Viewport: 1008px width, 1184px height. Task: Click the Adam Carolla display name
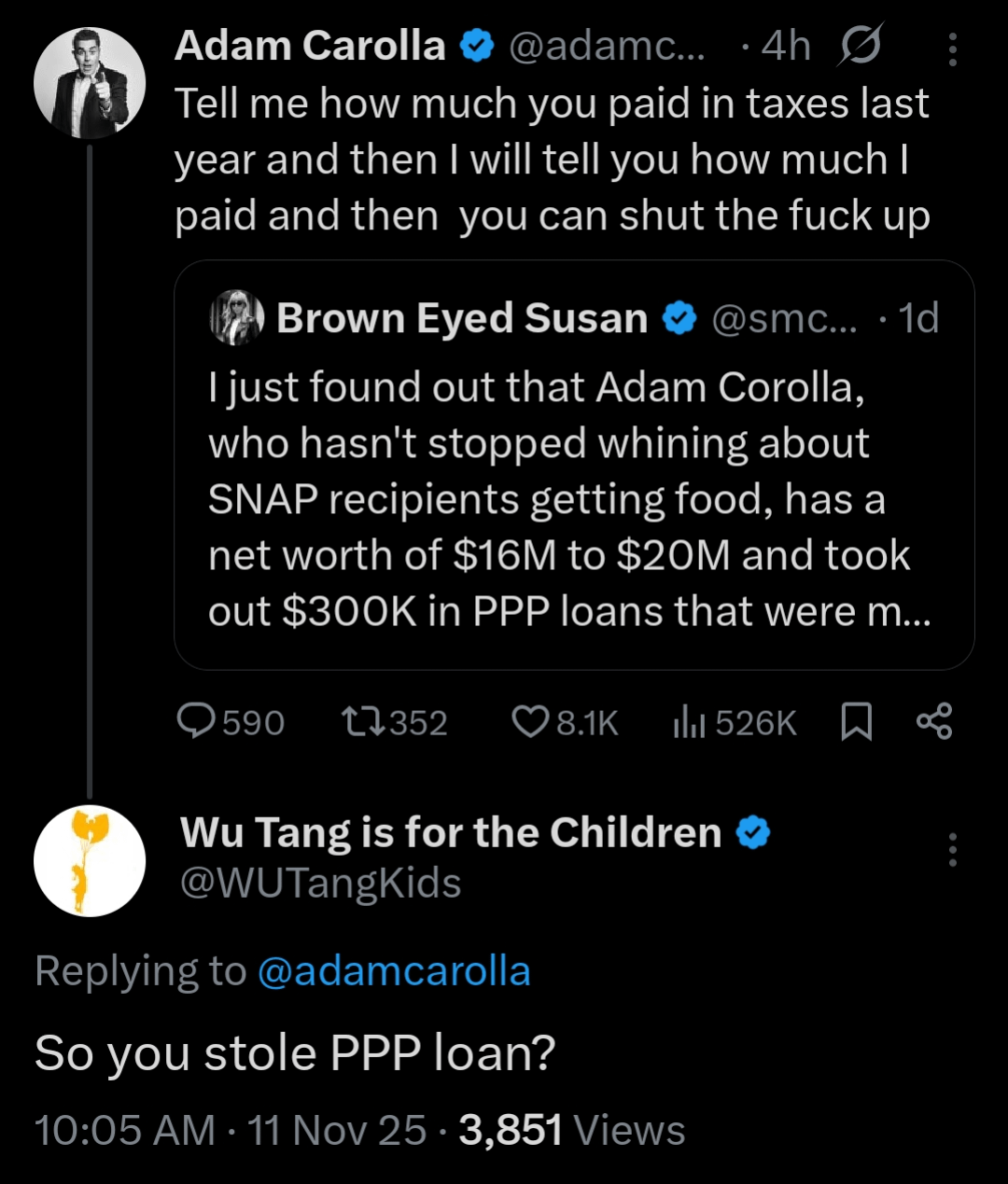click(310, 47)
